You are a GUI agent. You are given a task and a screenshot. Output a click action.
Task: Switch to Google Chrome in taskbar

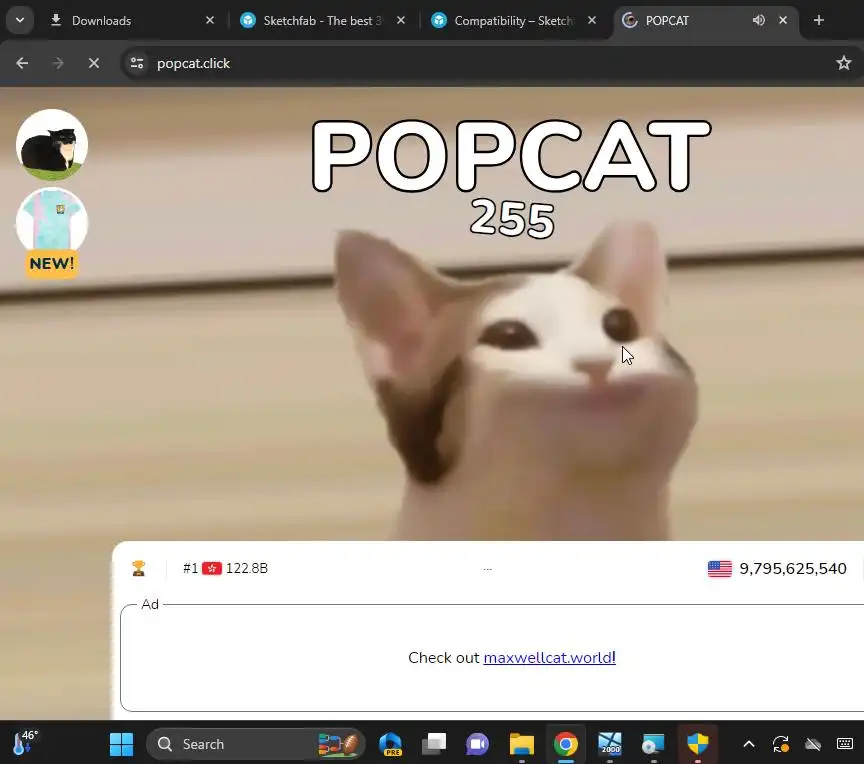click(566, 744)
